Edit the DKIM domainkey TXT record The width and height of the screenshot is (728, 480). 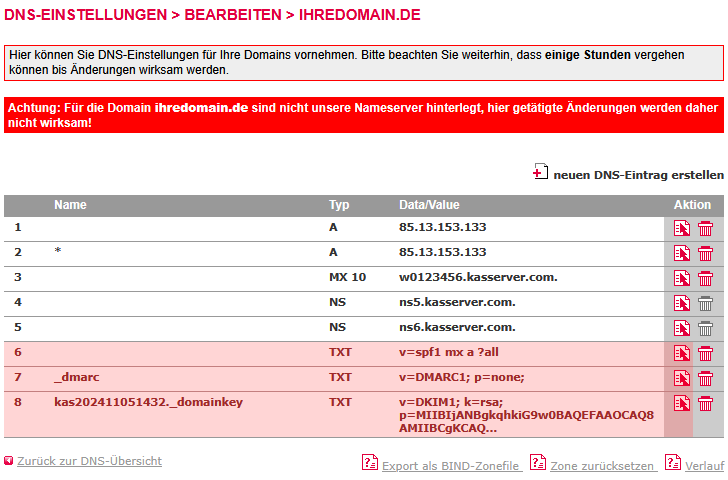682,403
